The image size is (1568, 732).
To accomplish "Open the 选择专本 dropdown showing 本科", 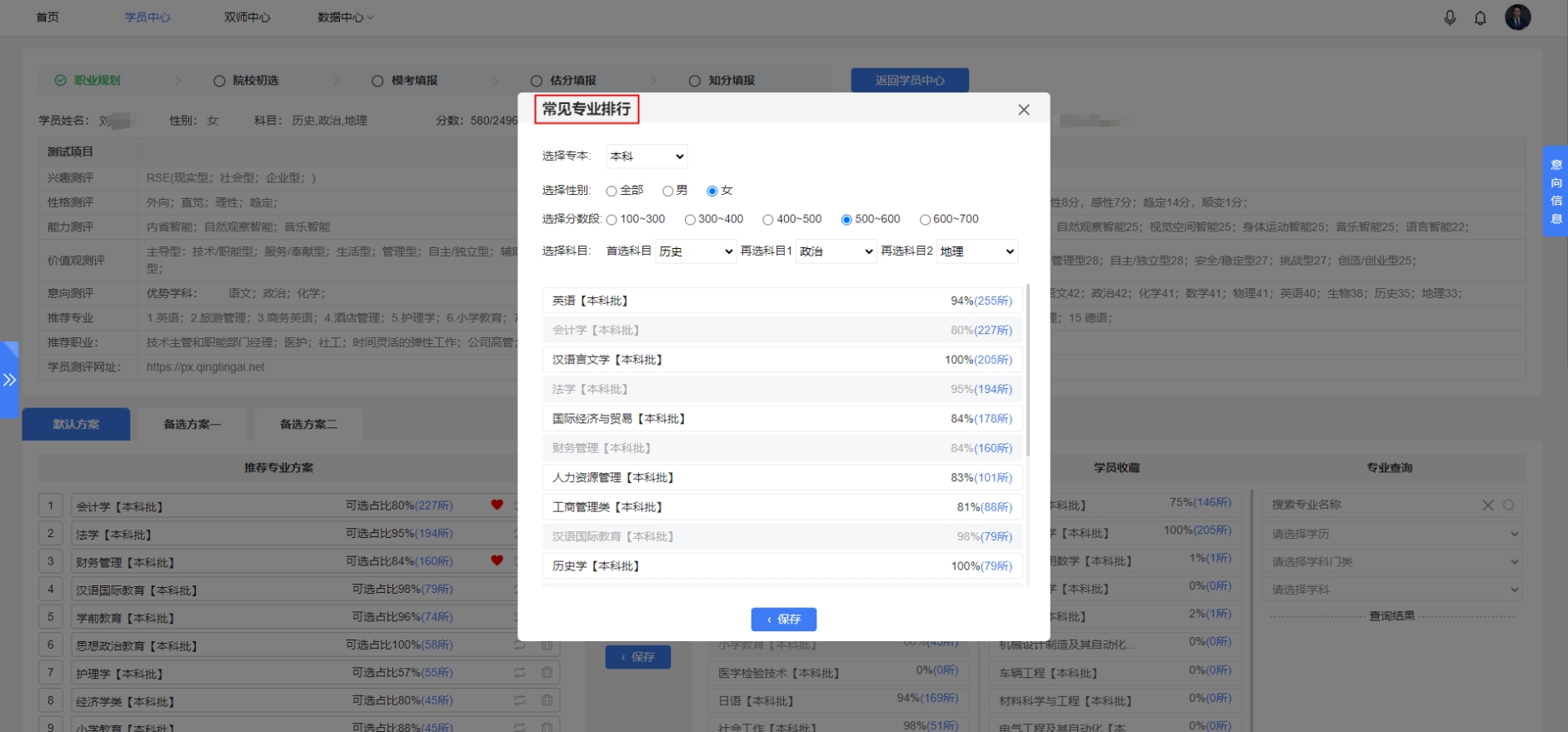I will tap(647, 157).
